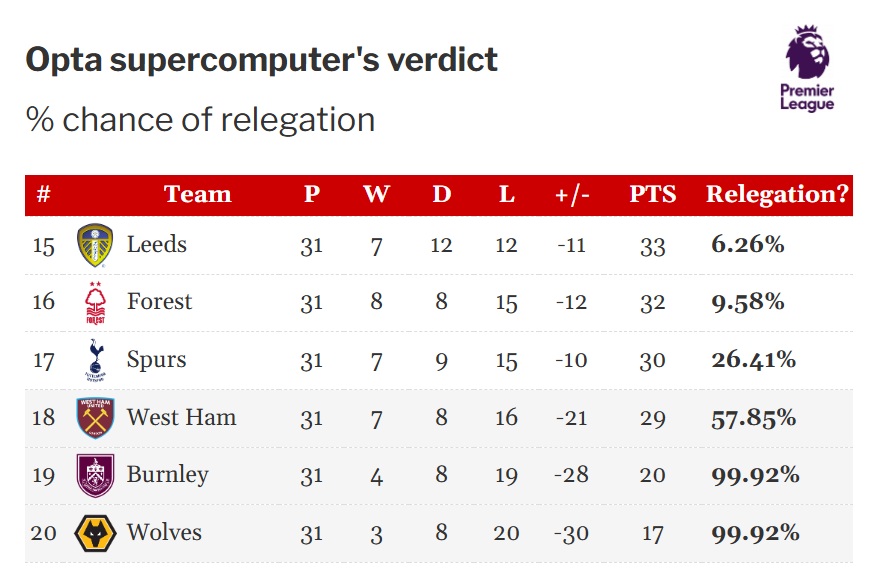The height and width of the screenshot is (575, 871).
Task: Click the Team column header
Action: click(x=197, y=194)
